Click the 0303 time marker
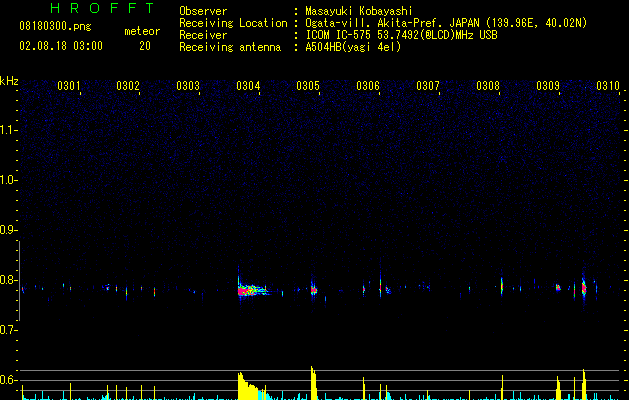This screenshot has height=400, width=629. pyautogui.click(x=188, y=86)
